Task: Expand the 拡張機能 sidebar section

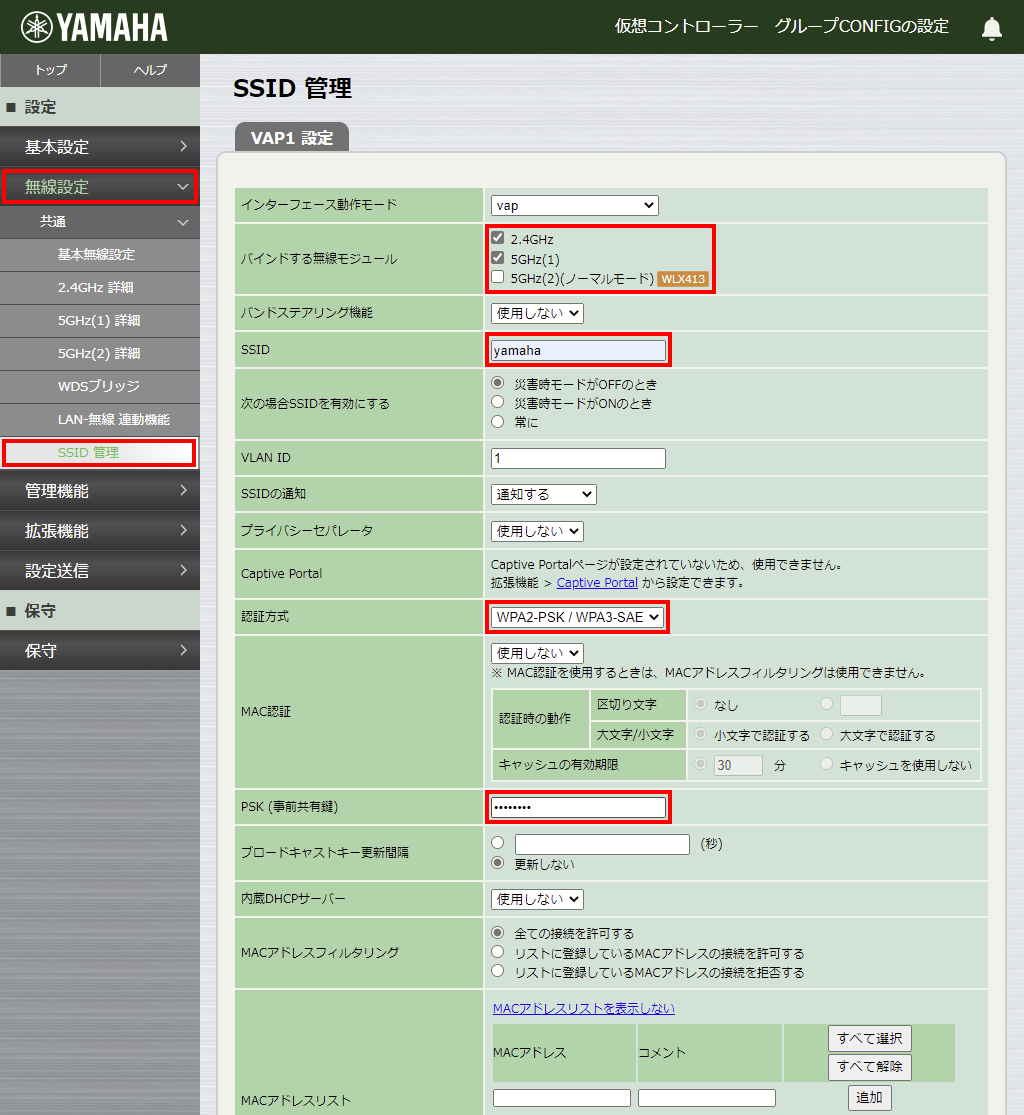Action: [x=100, y=530]
